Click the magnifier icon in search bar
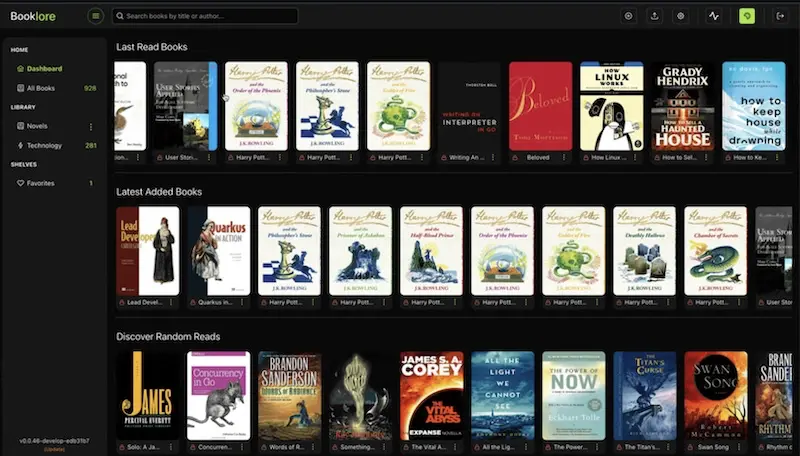 coord(120,16)
